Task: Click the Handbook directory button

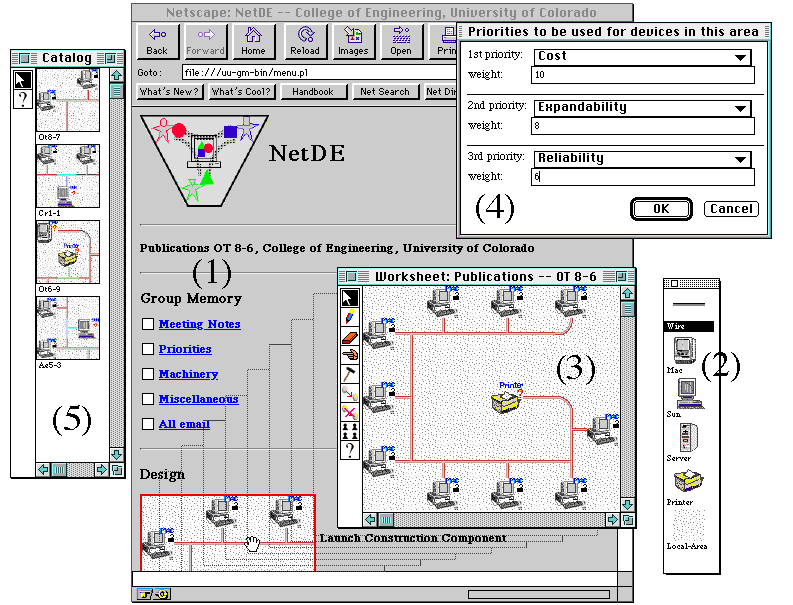Action: [313, 92]
